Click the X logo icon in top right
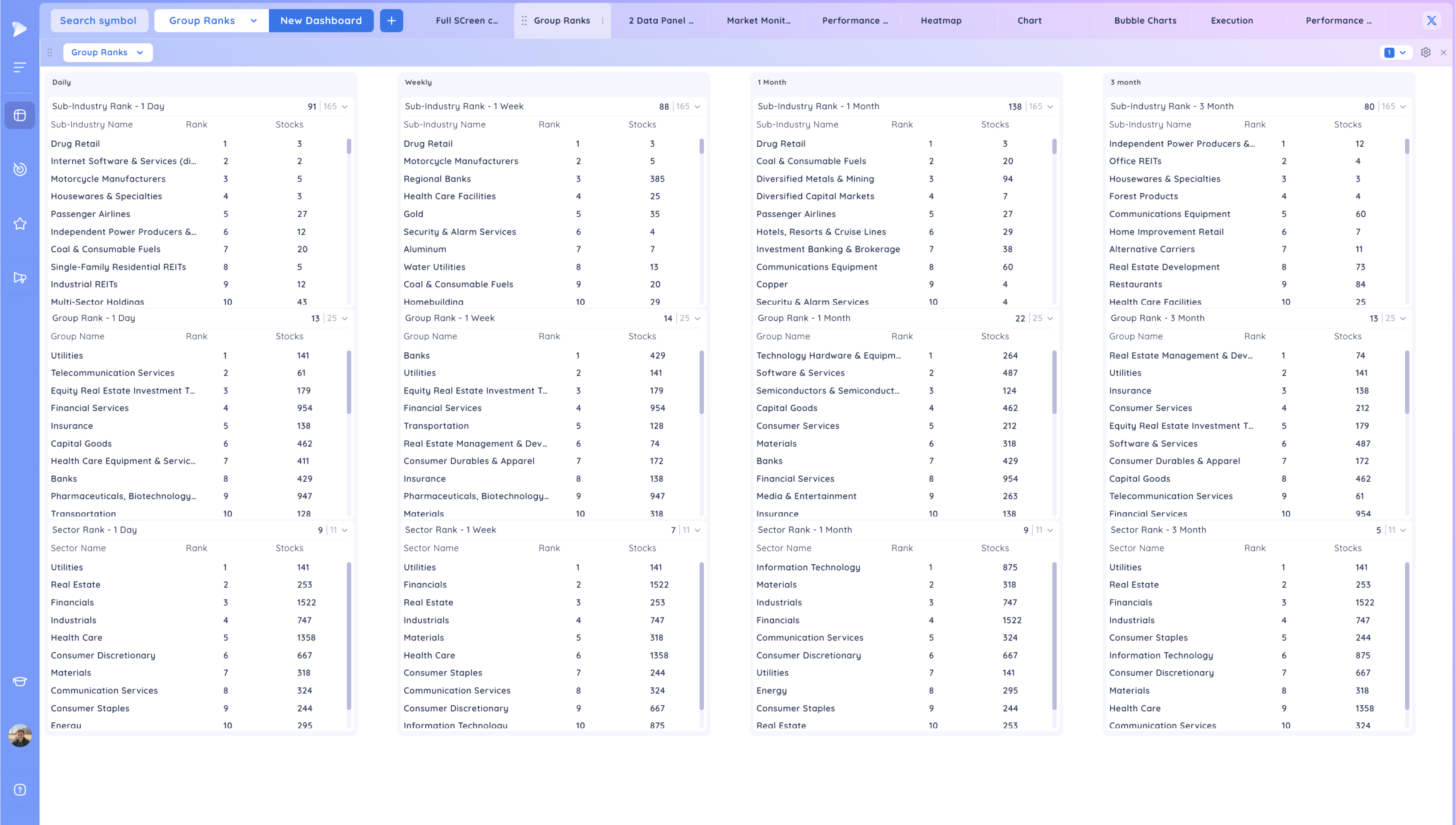The height and width of the screenshot is (825, 1456). 1431,20
